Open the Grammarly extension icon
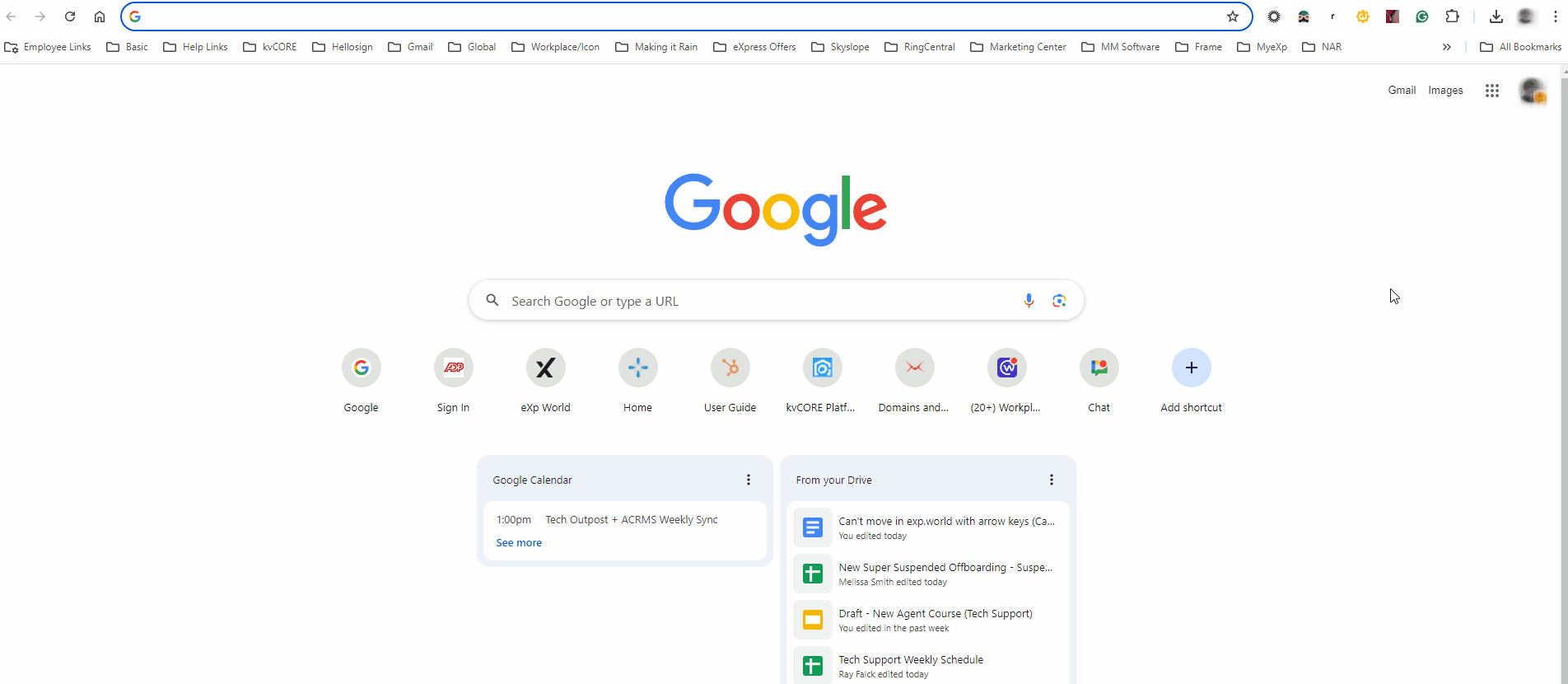This screenshot has width=1568, height=684. 1422,16
